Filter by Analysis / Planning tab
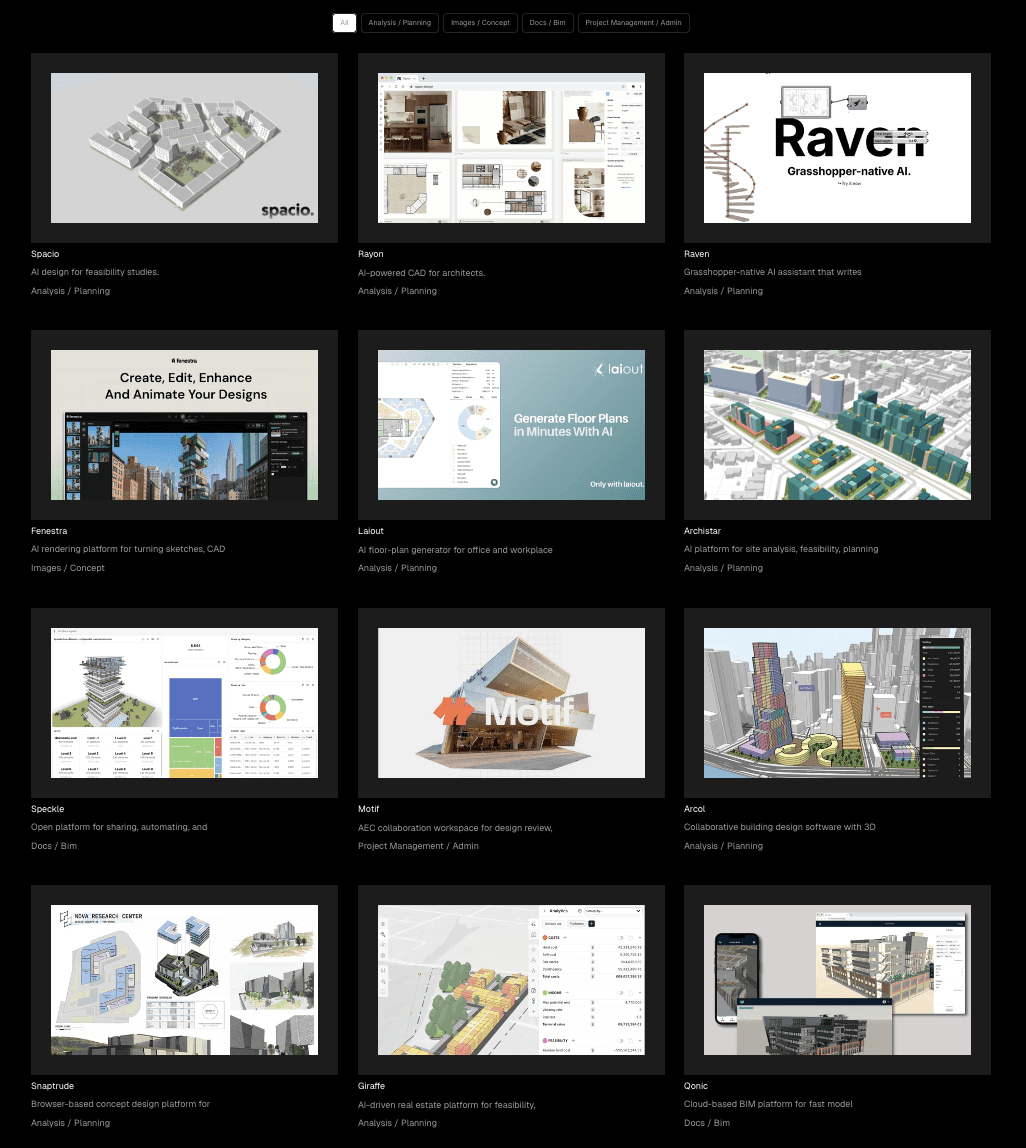This screenshot has height=1148, width=1026. click(400, 23)
